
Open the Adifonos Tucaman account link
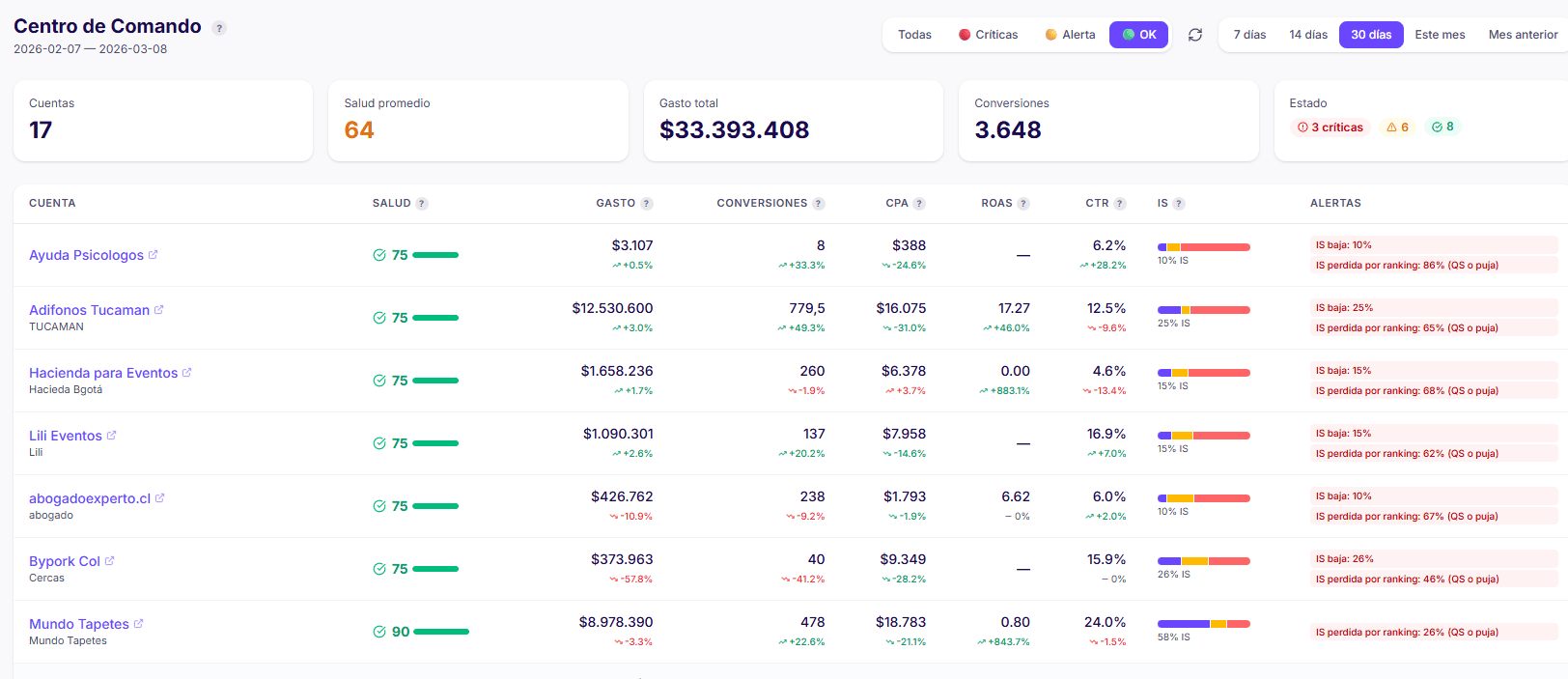pyautogui.click(x=89, y=310)
